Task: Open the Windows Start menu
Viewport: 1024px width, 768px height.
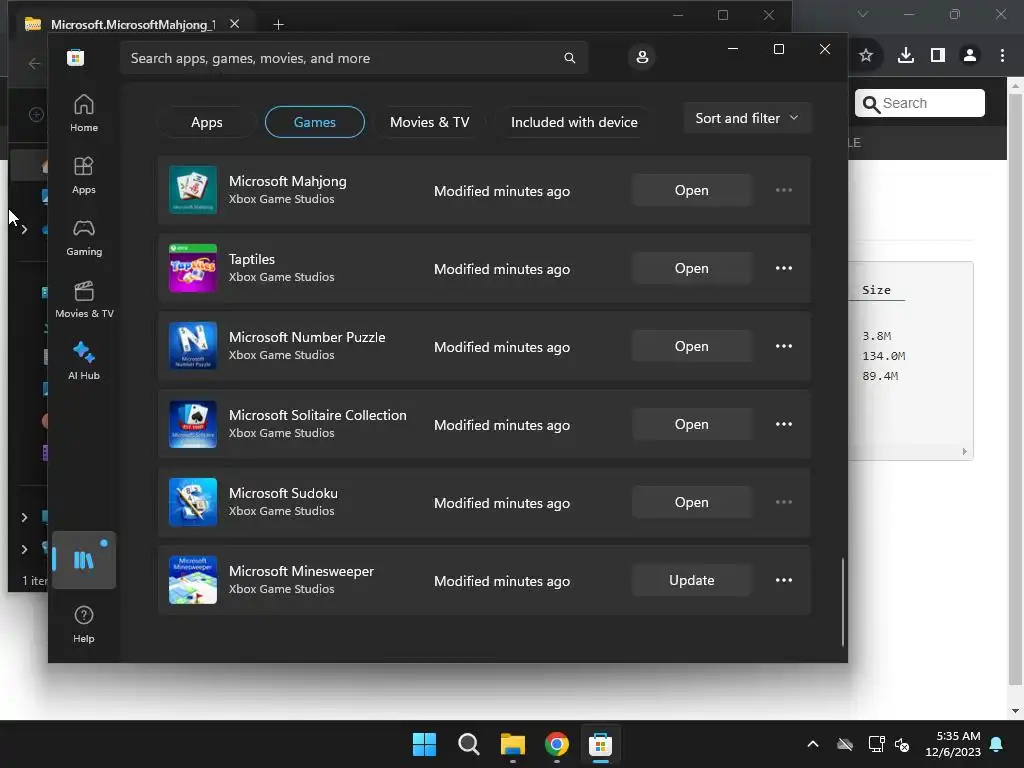Action: [424, 744]
